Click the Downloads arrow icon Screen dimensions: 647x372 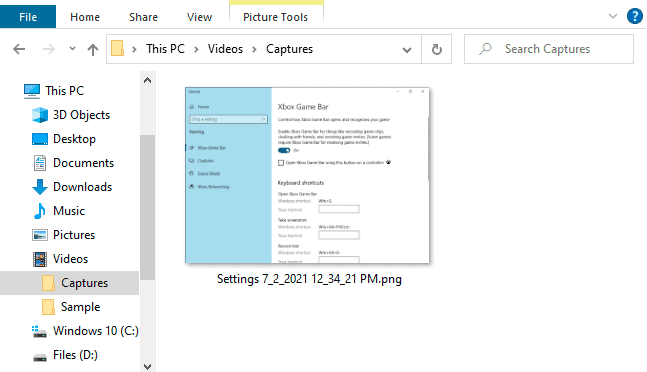click(40, 187)
